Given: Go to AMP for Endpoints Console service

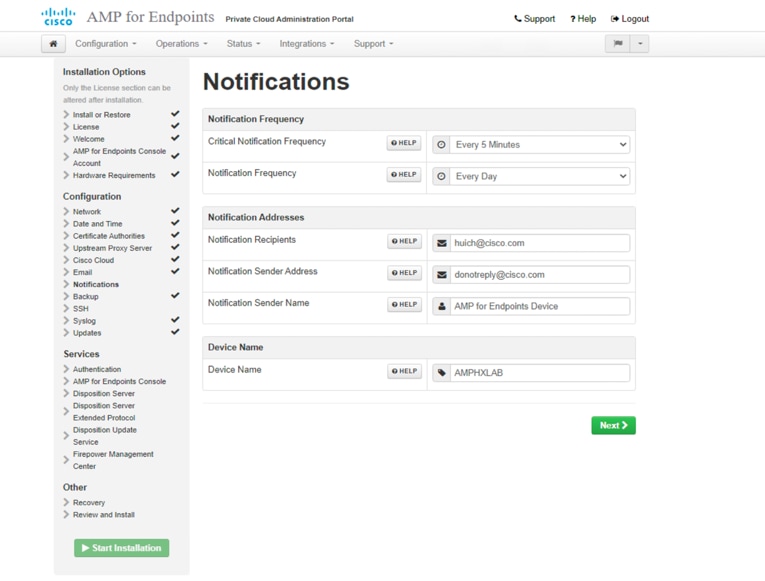Looking at the screenshot, I should click(x=119, y=382).
